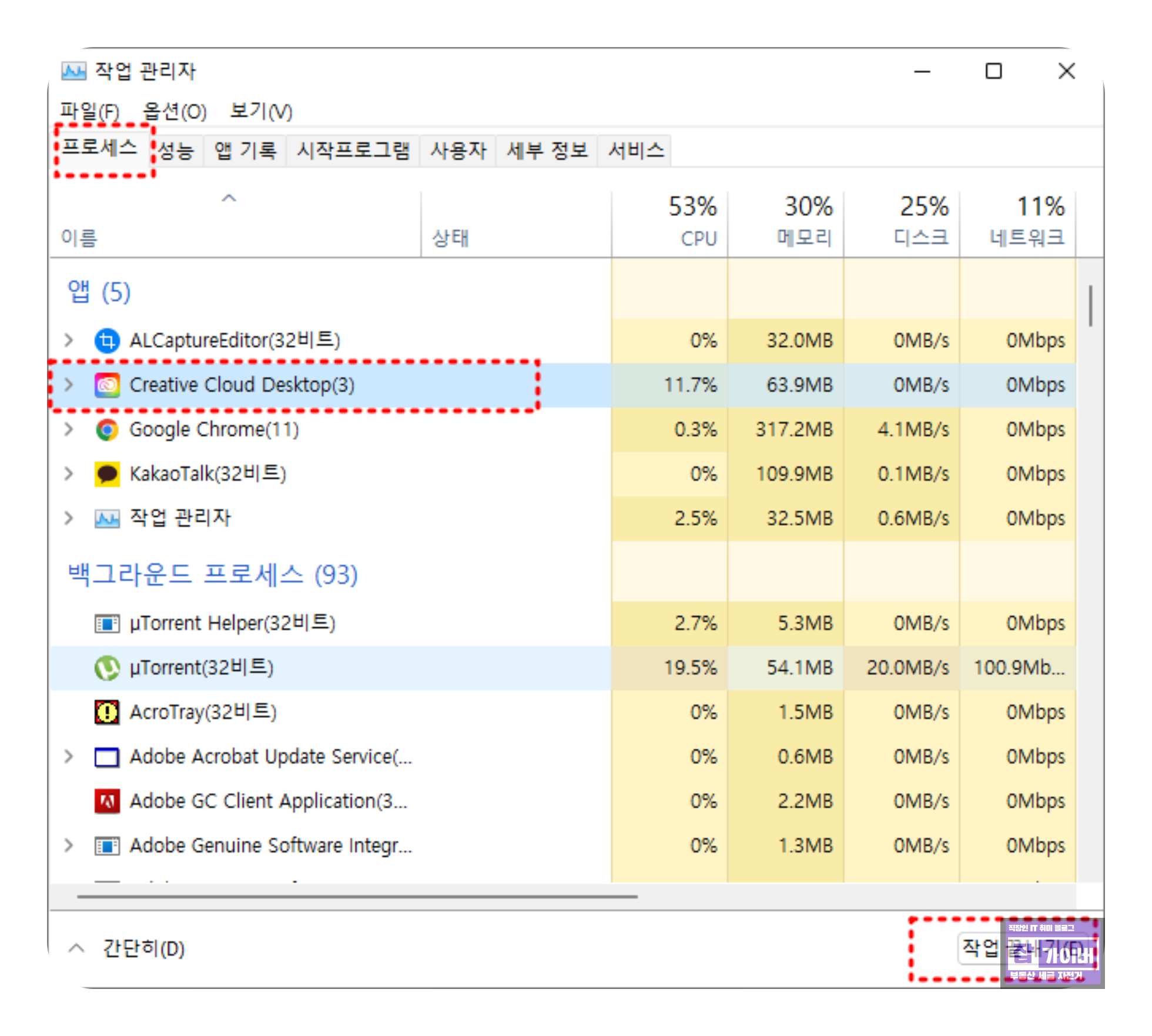Expand the KakaoTalk process group
1152x1036 pixels.
(69, 474)
